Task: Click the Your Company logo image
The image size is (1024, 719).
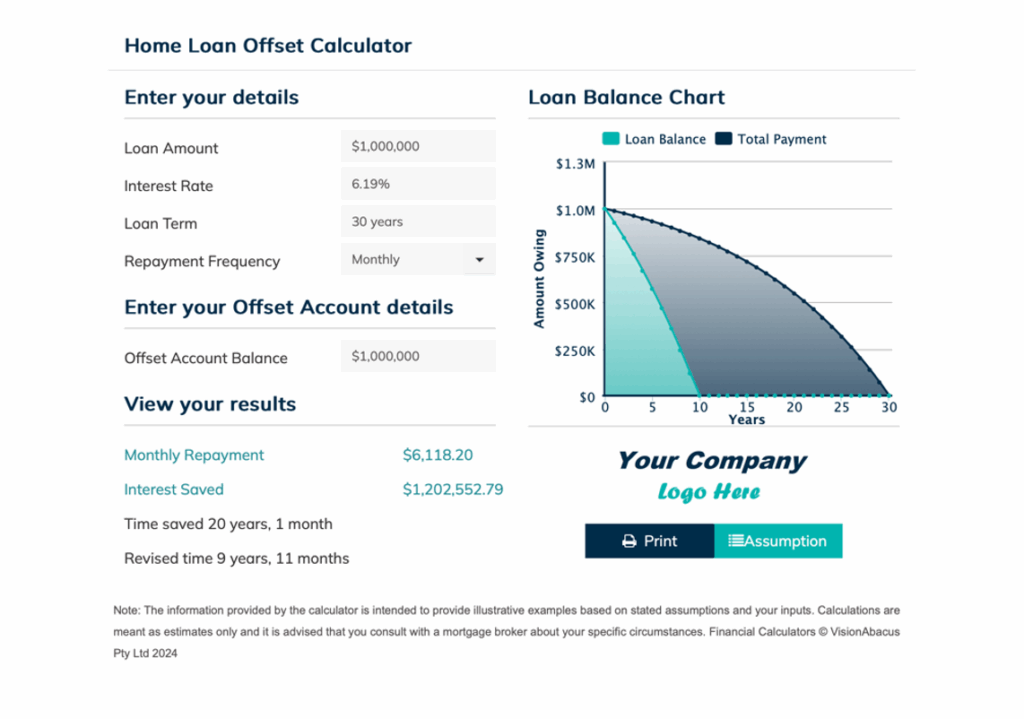Action: (x=711, y=475)
